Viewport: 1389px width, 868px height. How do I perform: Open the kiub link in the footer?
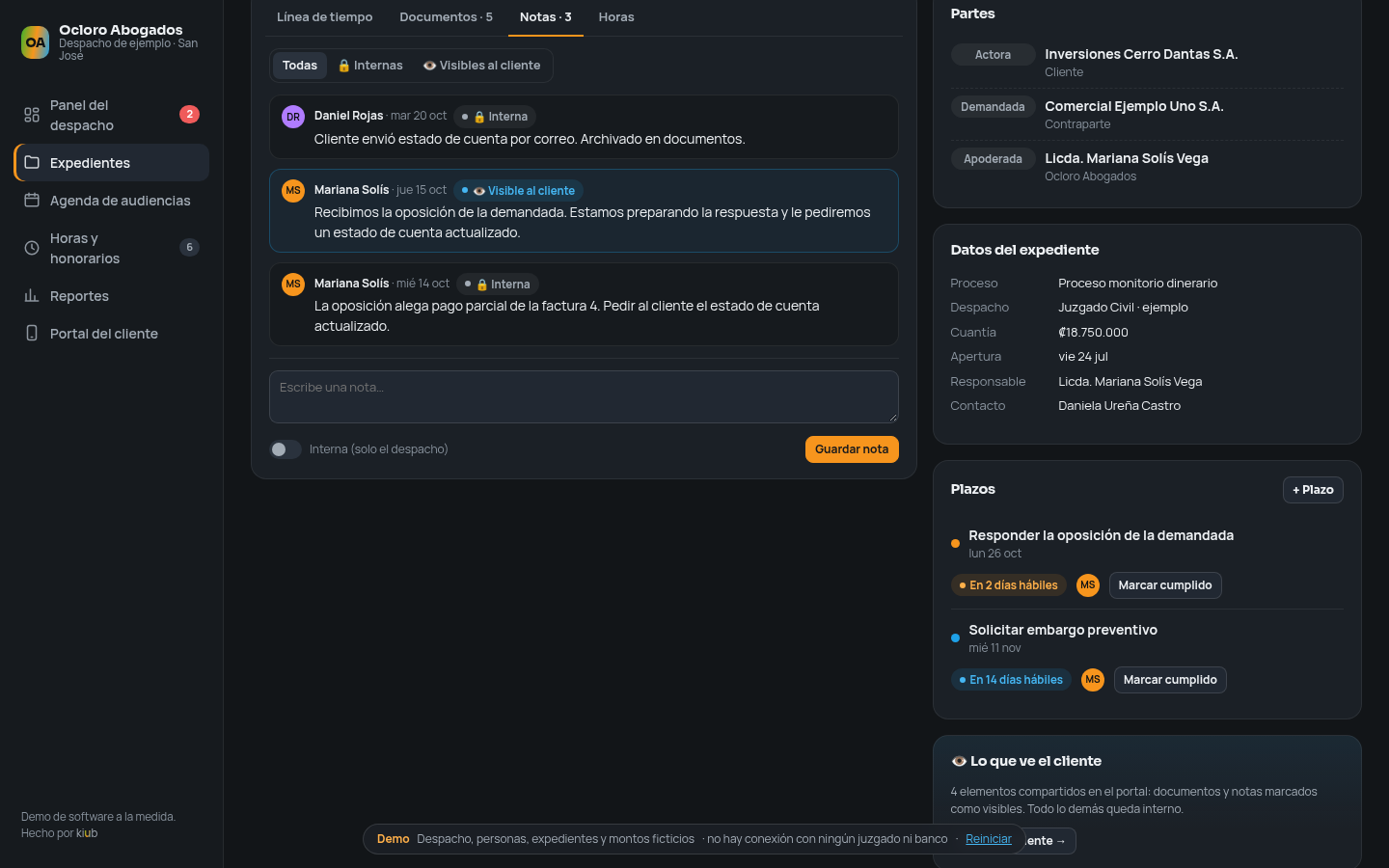click(87, 833)
